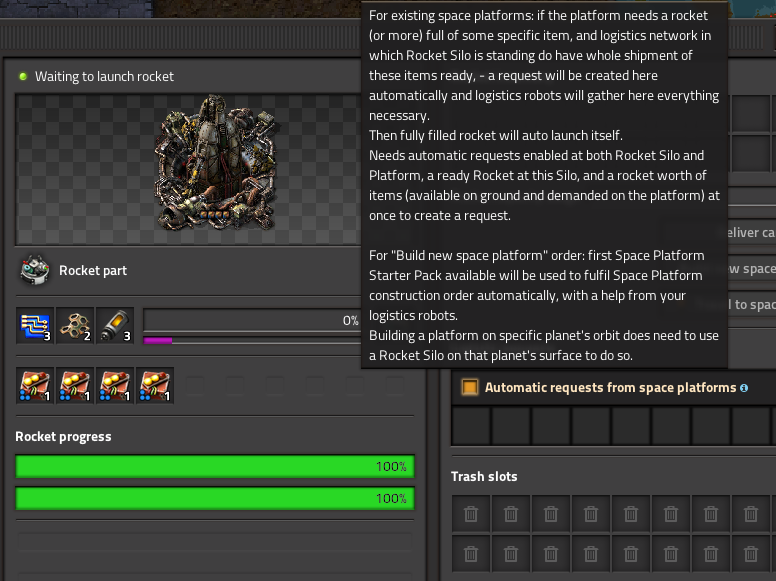Click the green status indicator dot
The height and width of the screenshot is (581, 776).
23,76
